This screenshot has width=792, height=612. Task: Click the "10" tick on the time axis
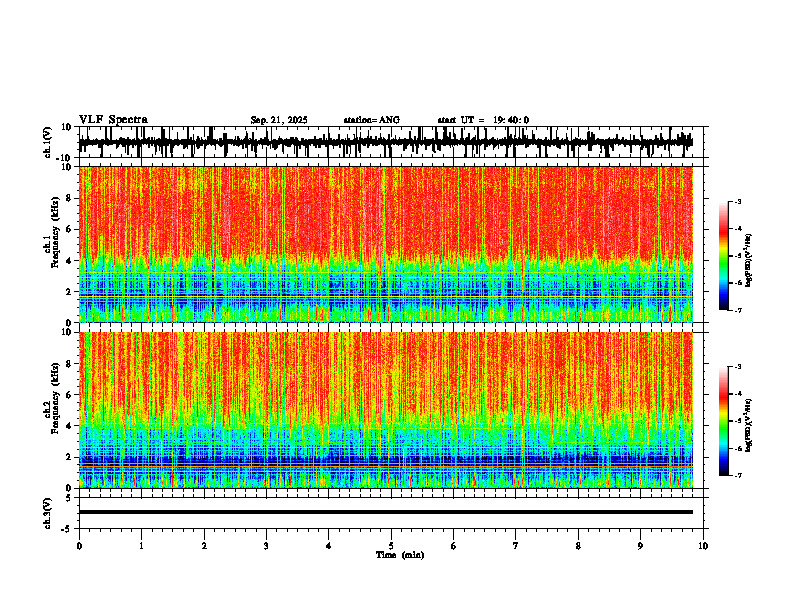coord(703,546)
